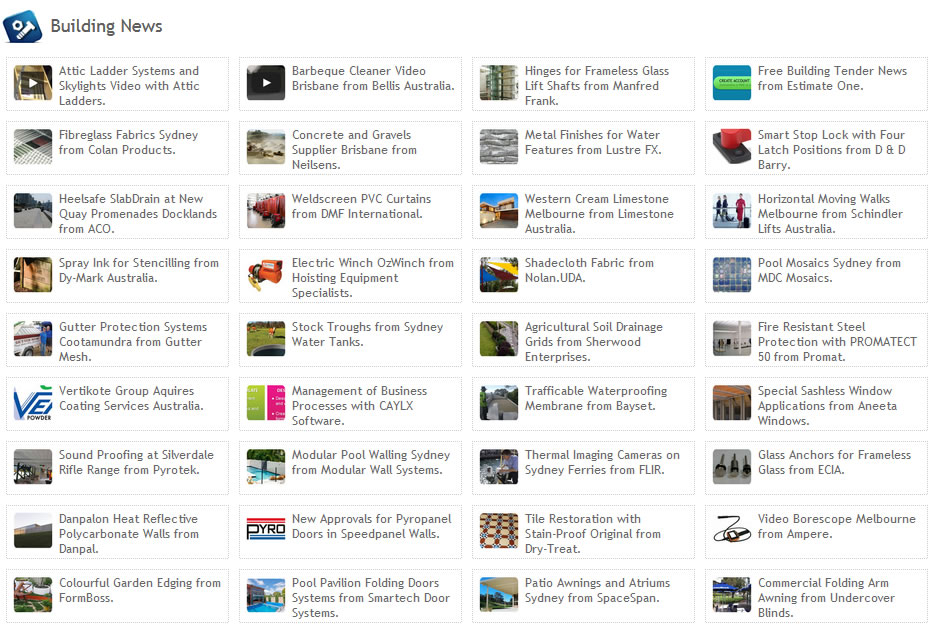Image resolution: width=933 pixels, height=634 pixels.
Task: Open the red Smart Stop Lock thumbnail
Action: pyautogui.click(x=732, y=147)
